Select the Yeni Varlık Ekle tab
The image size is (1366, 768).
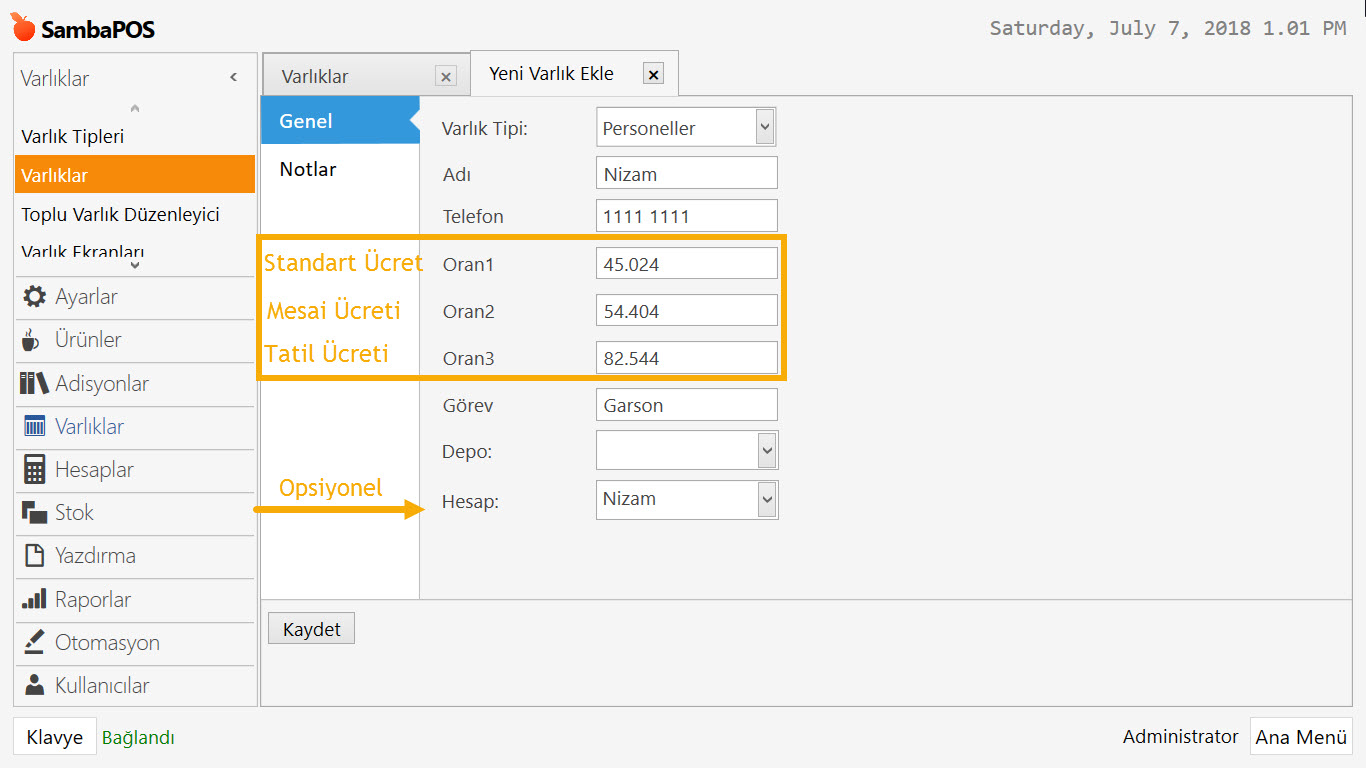[x=553, y=72]
